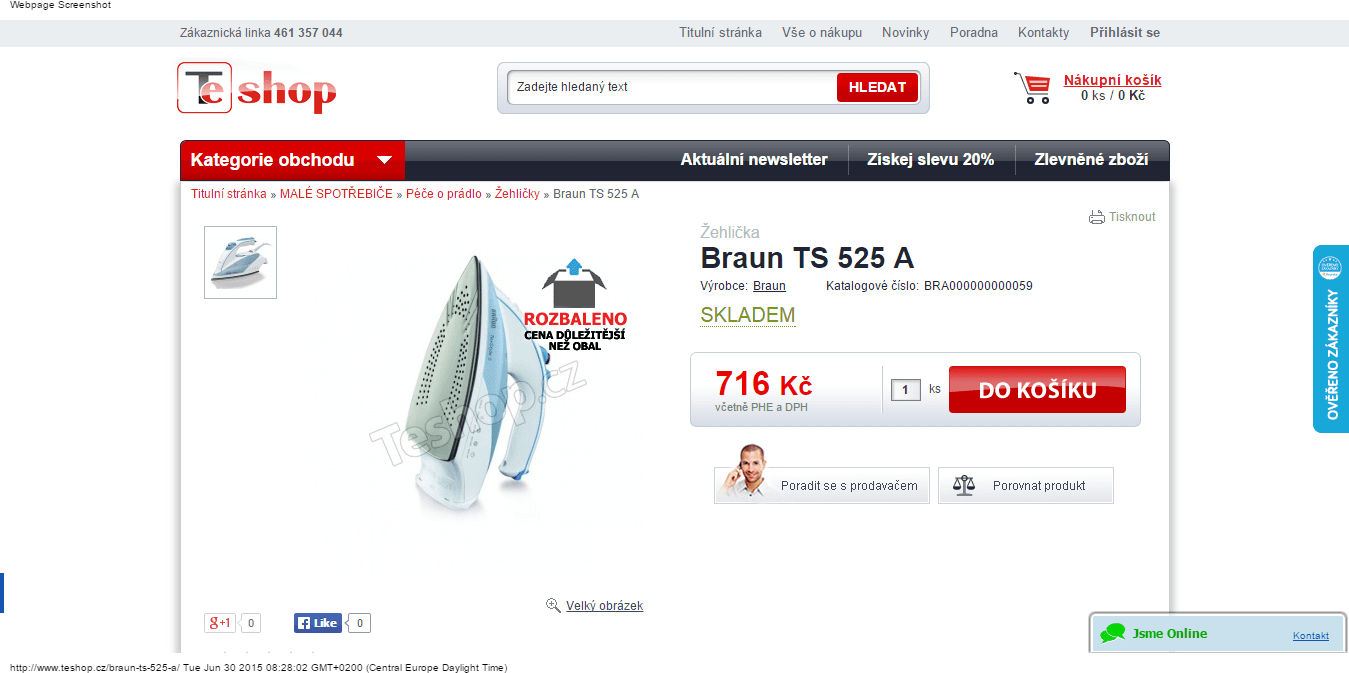Click the Přihlásit se login link

click(1125, 33)
